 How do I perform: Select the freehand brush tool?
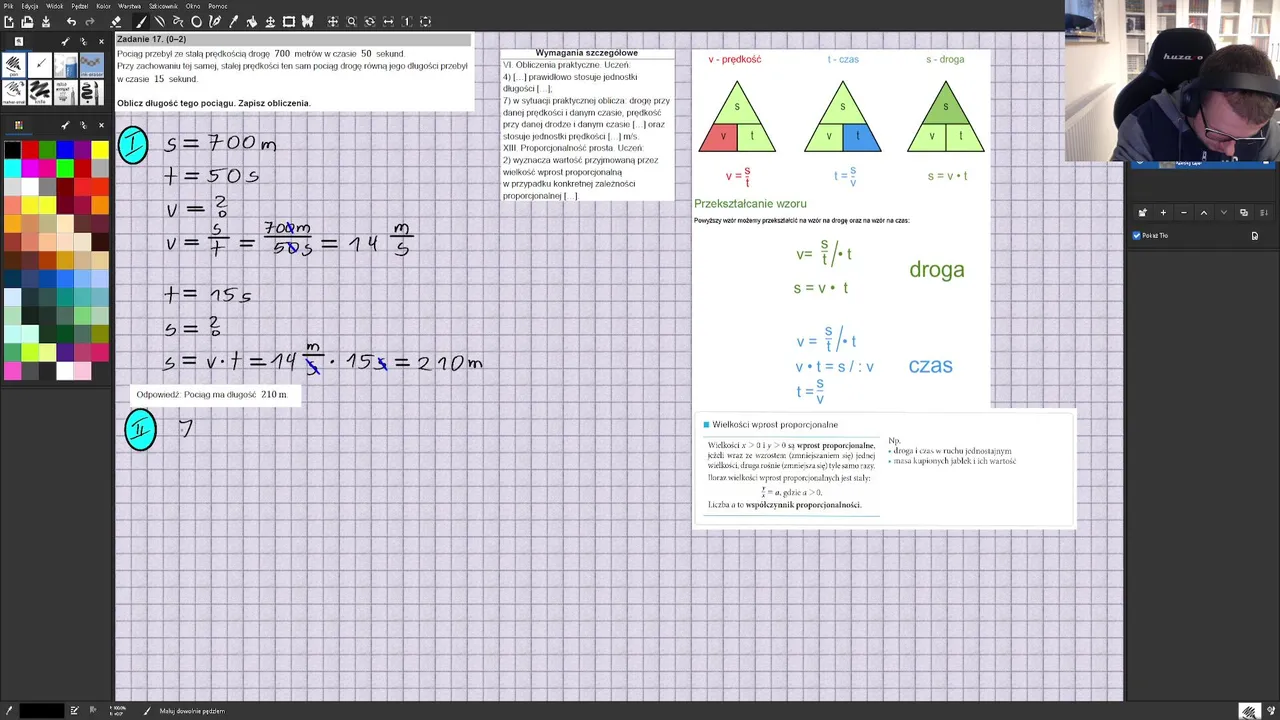pos(141,22)
